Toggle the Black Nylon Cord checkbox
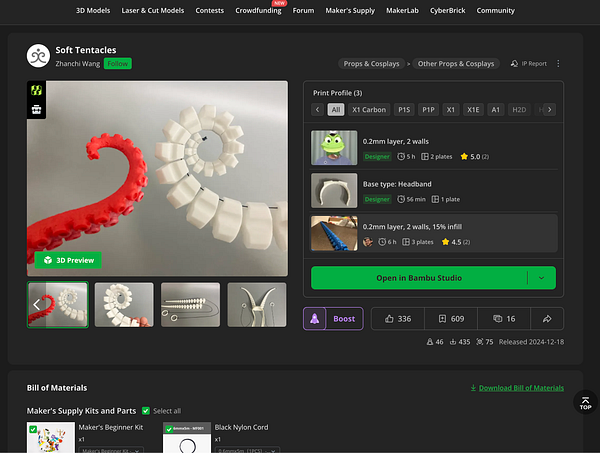The image size is (600, 453). (x=169, y=429)
